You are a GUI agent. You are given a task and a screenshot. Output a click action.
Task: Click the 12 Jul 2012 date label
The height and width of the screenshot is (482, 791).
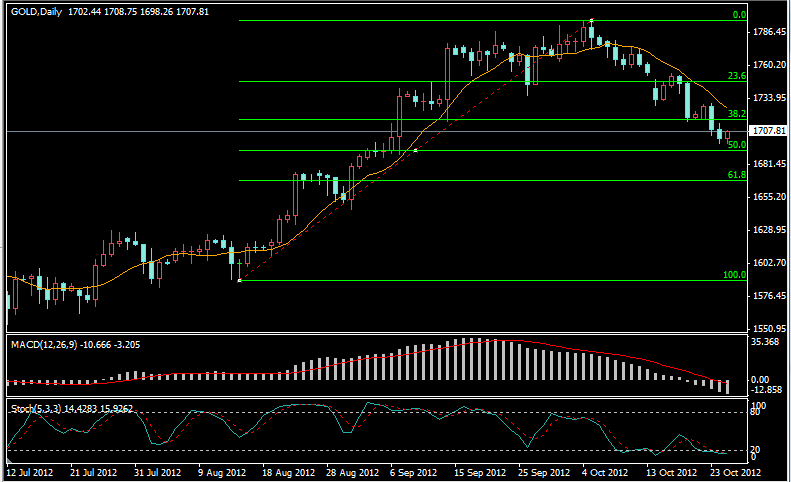(x=30, y=472)
